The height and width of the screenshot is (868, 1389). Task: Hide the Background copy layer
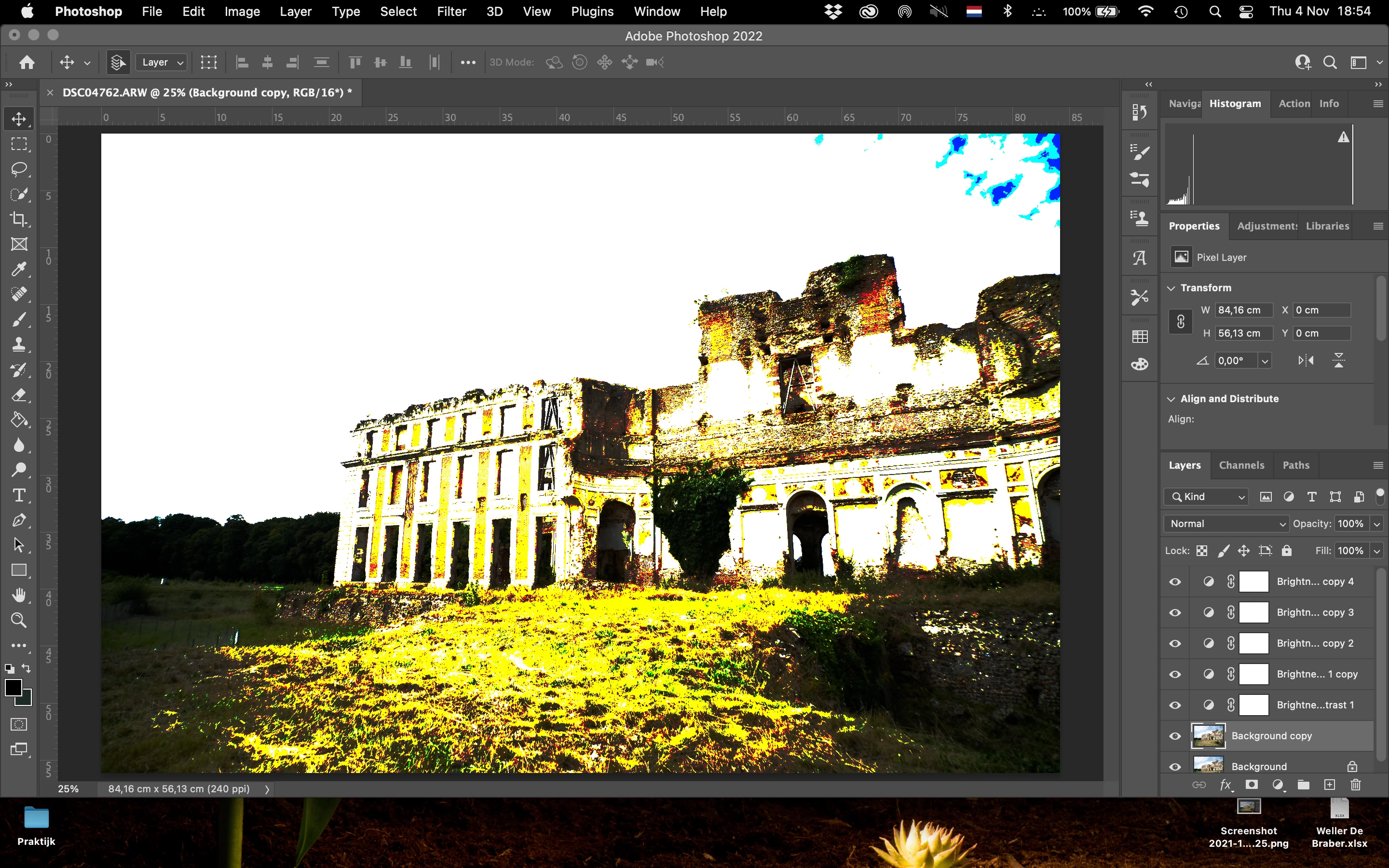point(1175,736)
